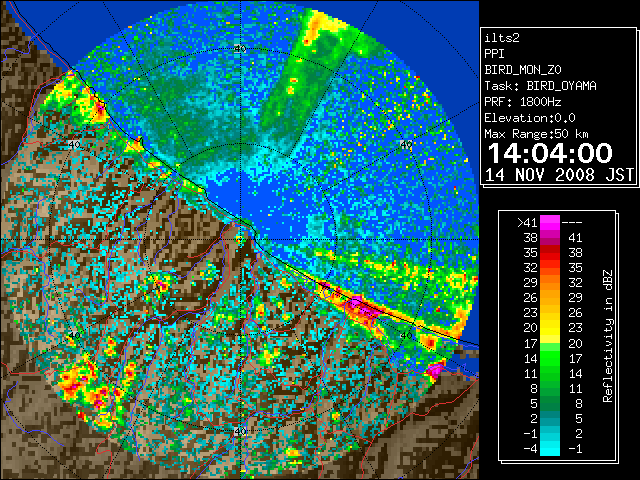The width and height of the screenshot is (640, 480).
Task: Select the 'PPI' scan type label
Action: [494, 54]
